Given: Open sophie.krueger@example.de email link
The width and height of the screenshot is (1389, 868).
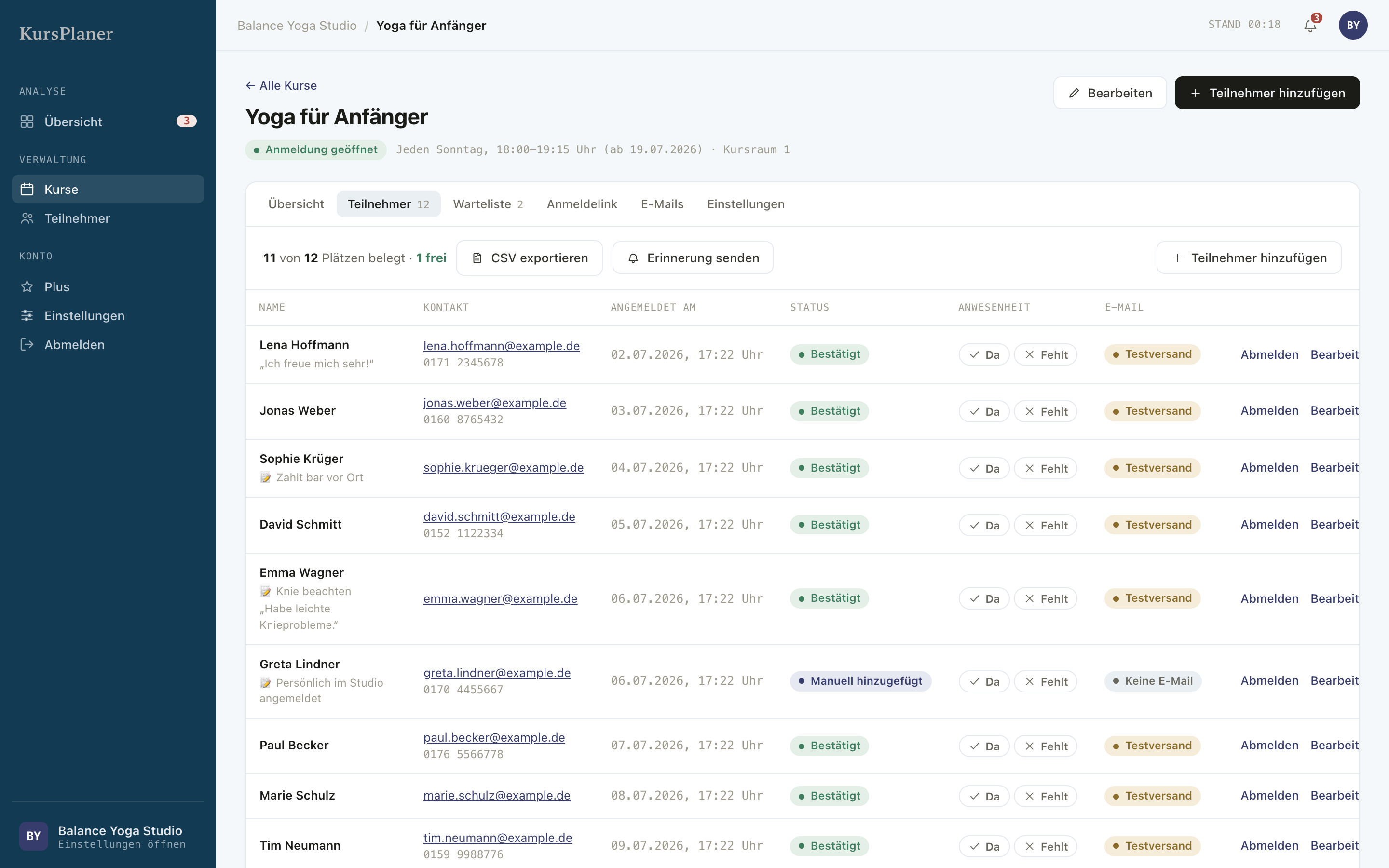Looking at the screenshot, I should coord(504,467).
